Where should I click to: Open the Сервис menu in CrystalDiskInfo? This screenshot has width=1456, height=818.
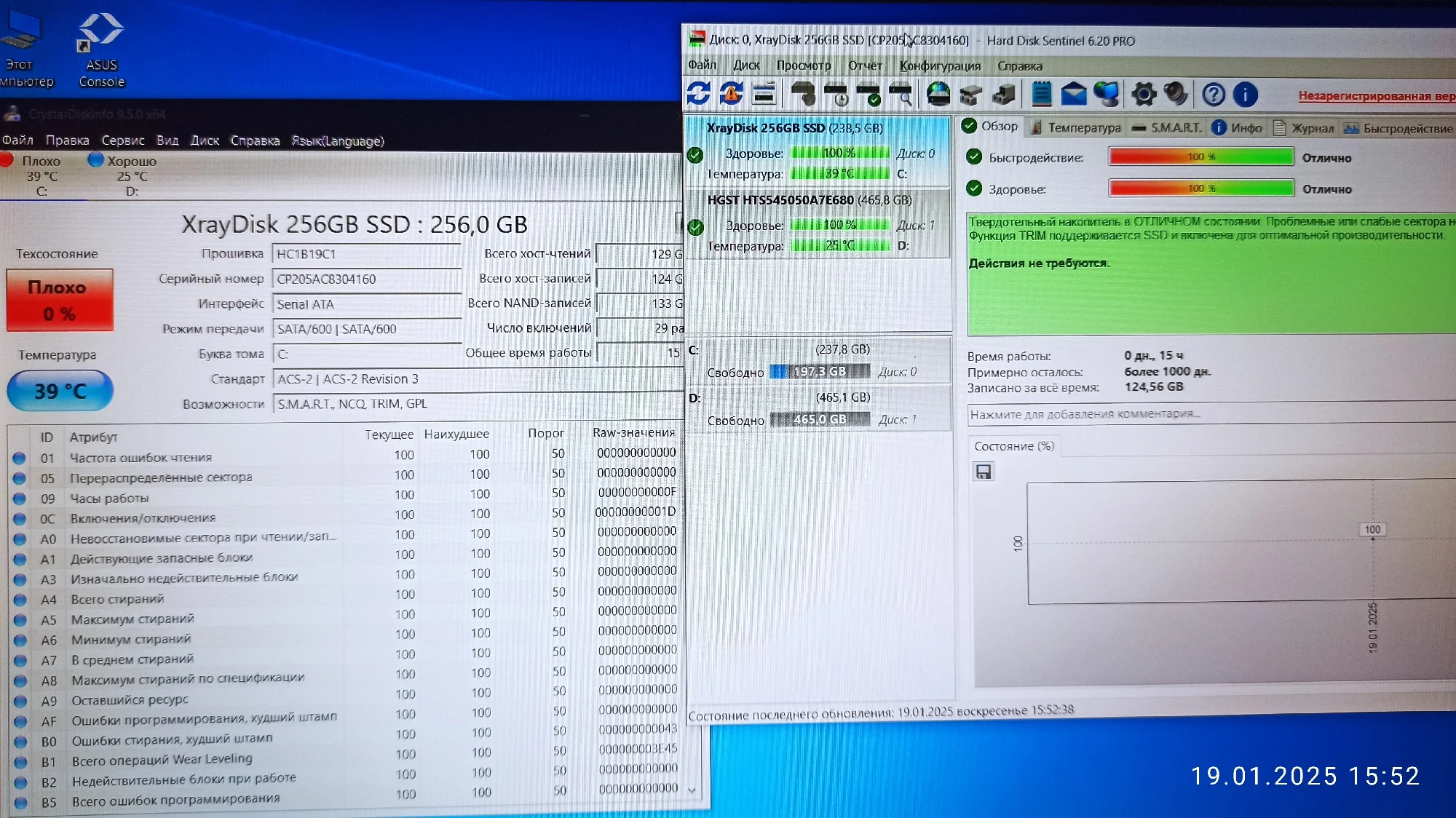pos(122,140)
